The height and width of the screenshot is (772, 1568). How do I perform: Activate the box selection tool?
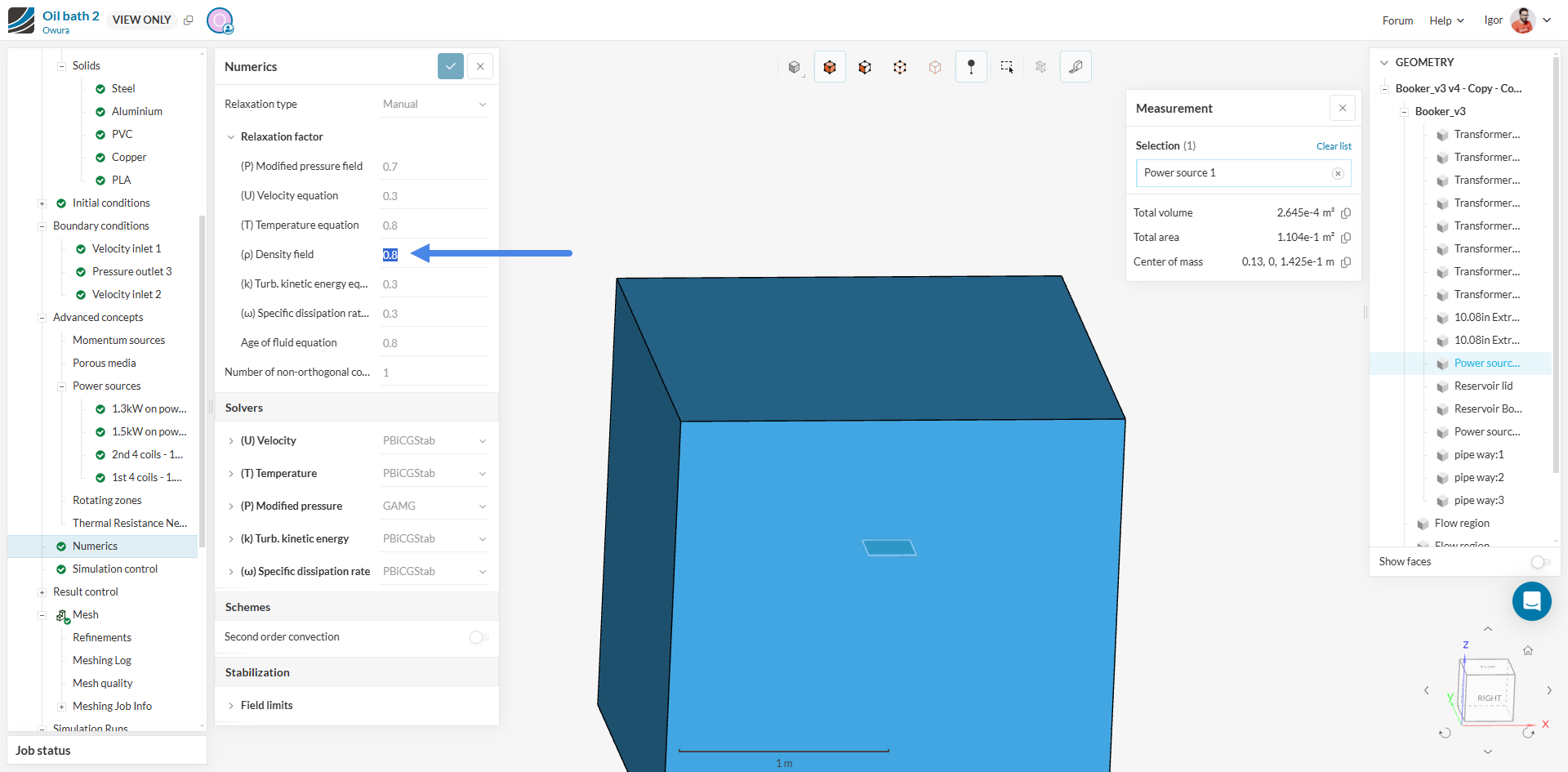[x=1007, y=67]
